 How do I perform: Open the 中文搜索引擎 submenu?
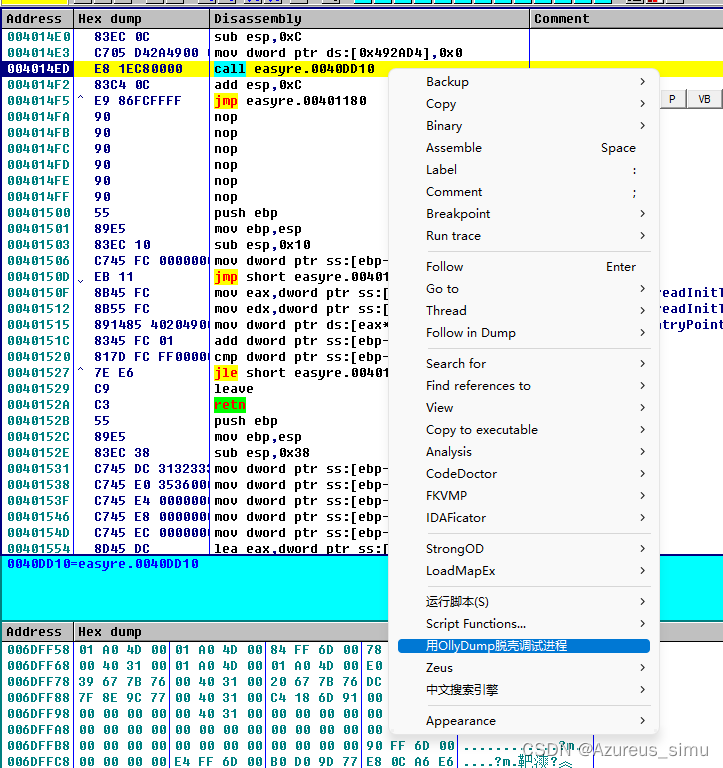(x=524, y=690)
